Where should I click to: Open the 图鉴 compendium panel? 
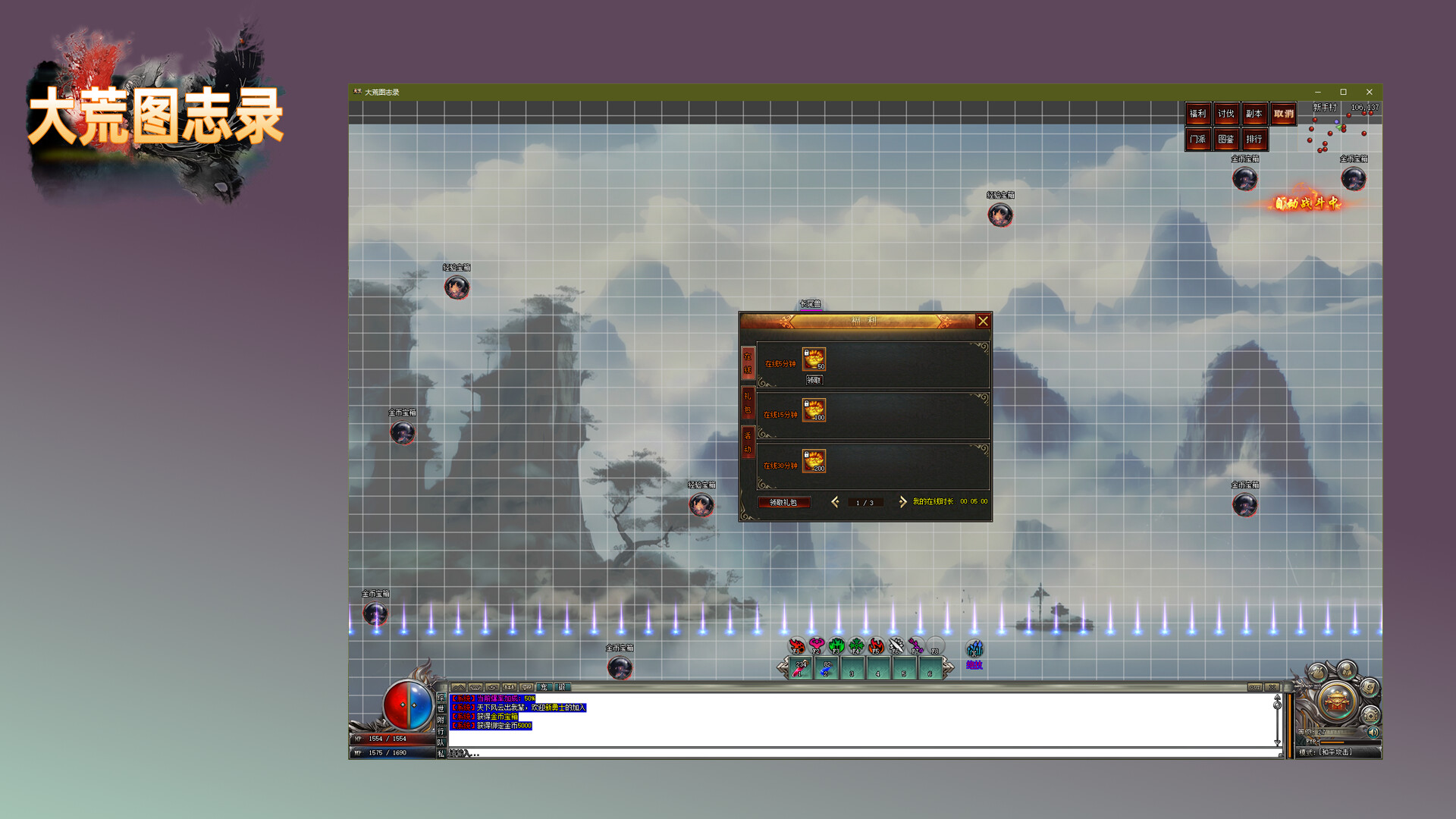pos(1225,140)
